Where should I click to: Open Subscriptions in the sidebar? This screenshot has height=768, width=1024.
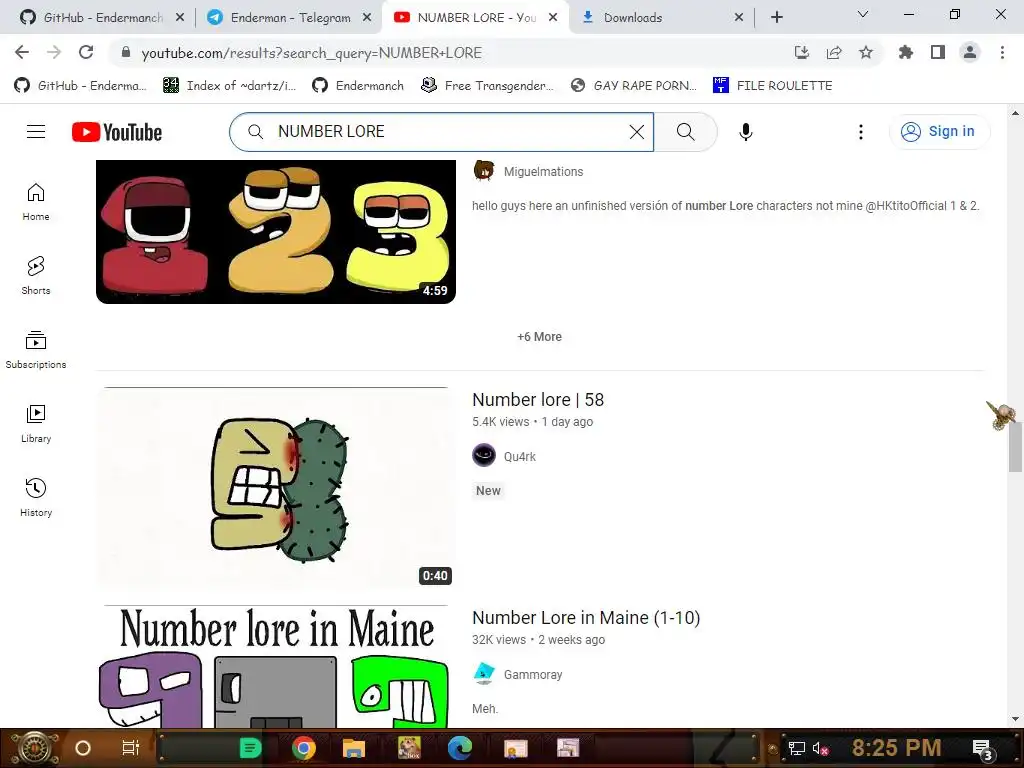coord(36,349)
